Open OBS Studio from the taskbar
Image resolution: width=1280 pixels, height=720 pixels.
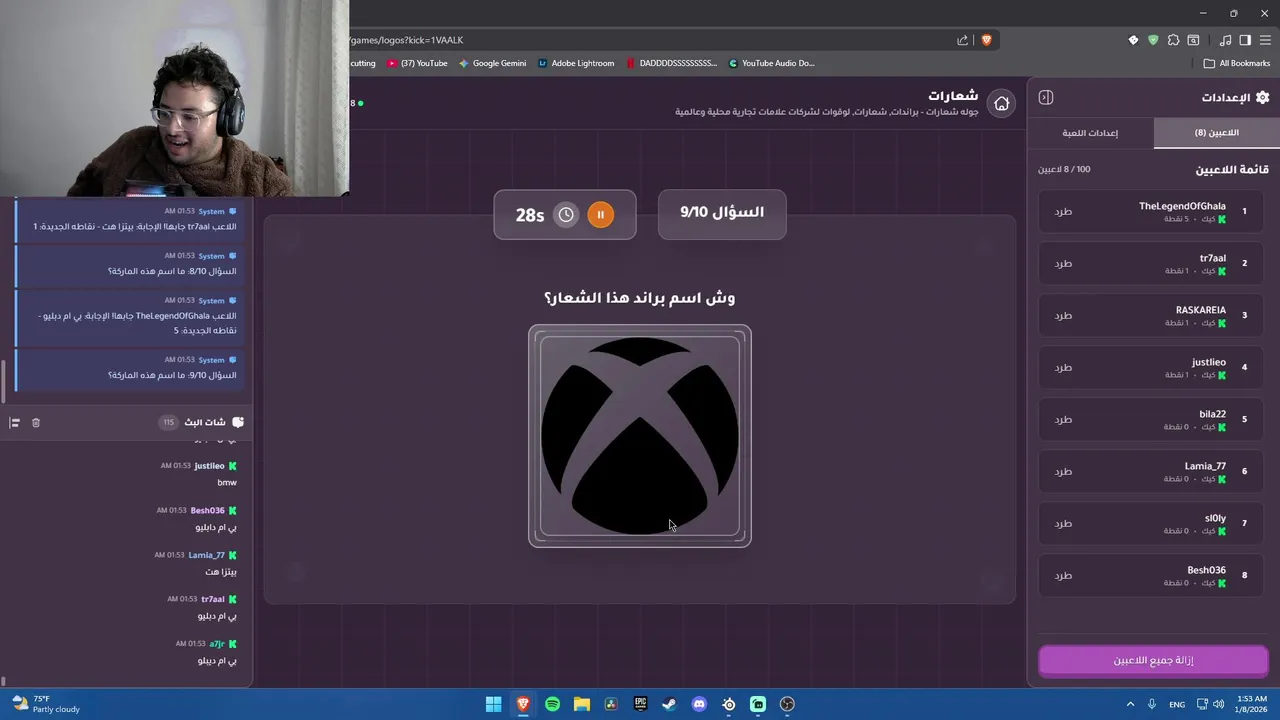point(787,704)
